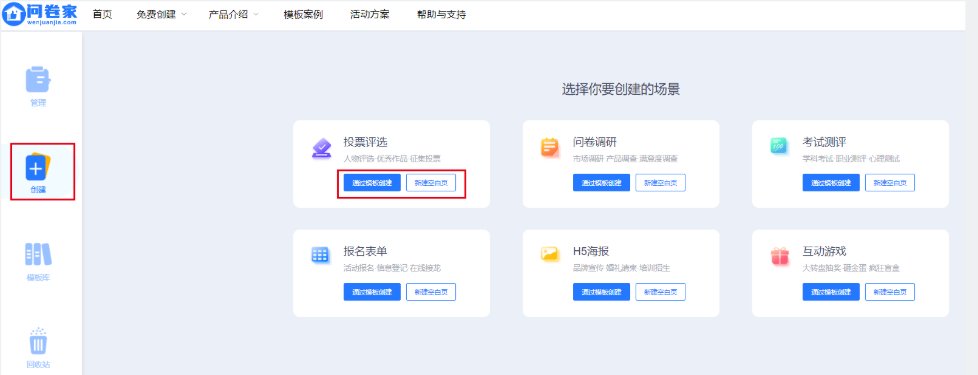
Task: Create 考试测评 via template button
Action: coord(831,183)
